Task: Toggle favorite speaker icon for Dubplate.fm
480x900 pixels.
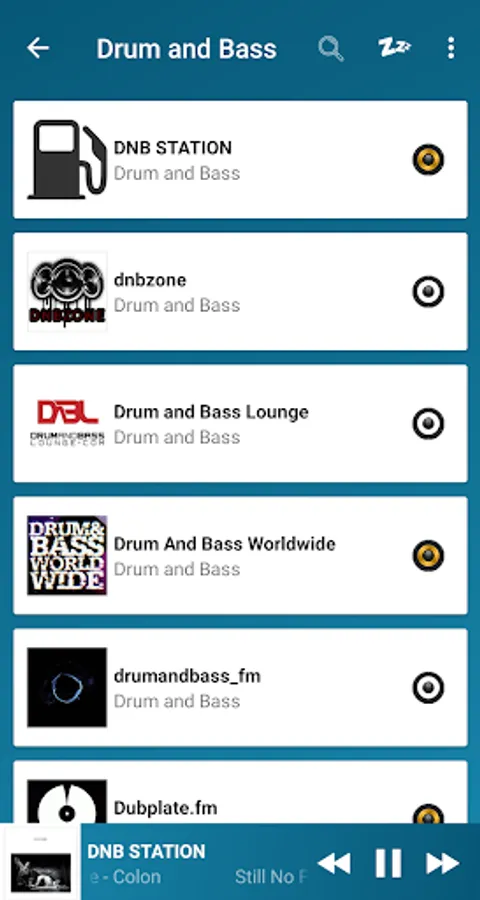Action: point(428,814)
